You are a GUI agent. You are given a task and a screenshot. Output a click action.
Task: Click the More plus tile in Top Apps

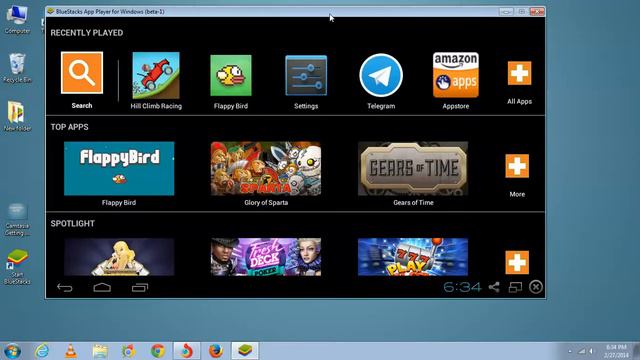517,166
